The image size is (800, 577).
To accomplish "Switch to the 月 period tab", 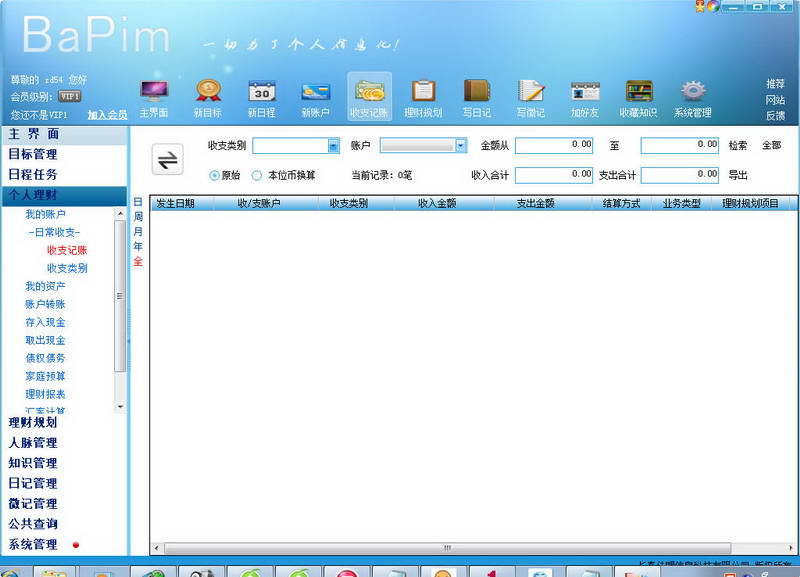I will coord(138,232).
